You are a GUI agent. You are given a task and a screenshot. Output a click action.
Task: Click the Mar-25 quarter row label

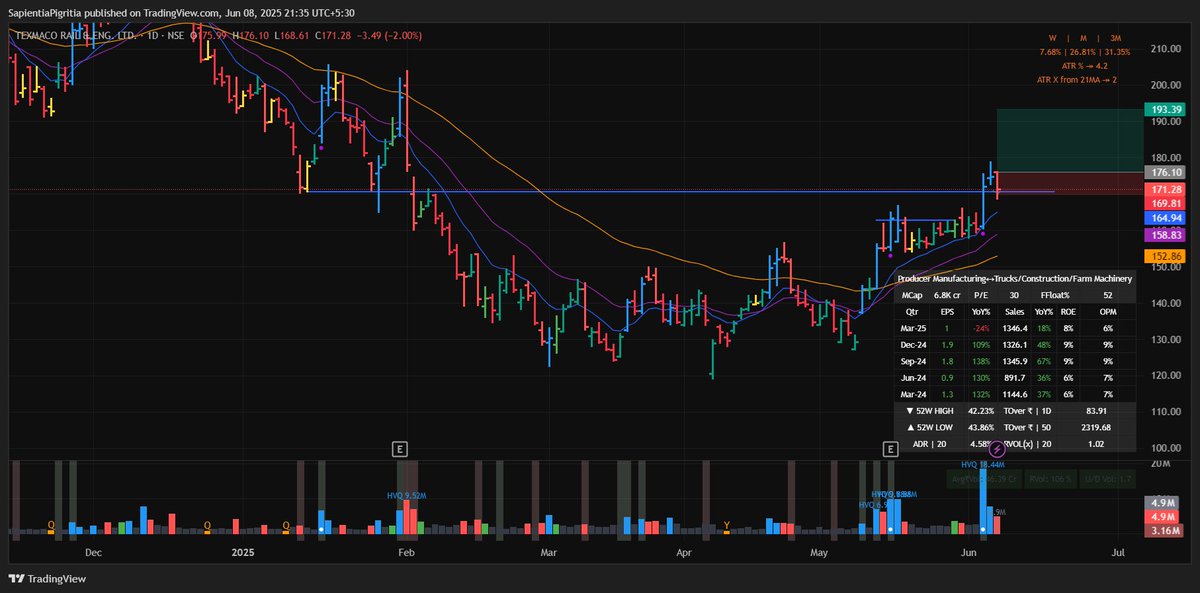tap(911, 328)
